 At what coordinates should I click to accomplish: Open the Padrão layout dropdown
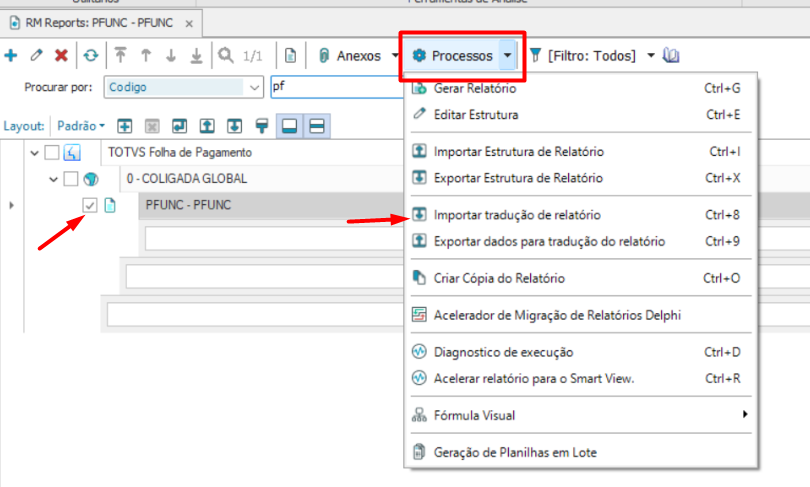click(x=81, y=126)
